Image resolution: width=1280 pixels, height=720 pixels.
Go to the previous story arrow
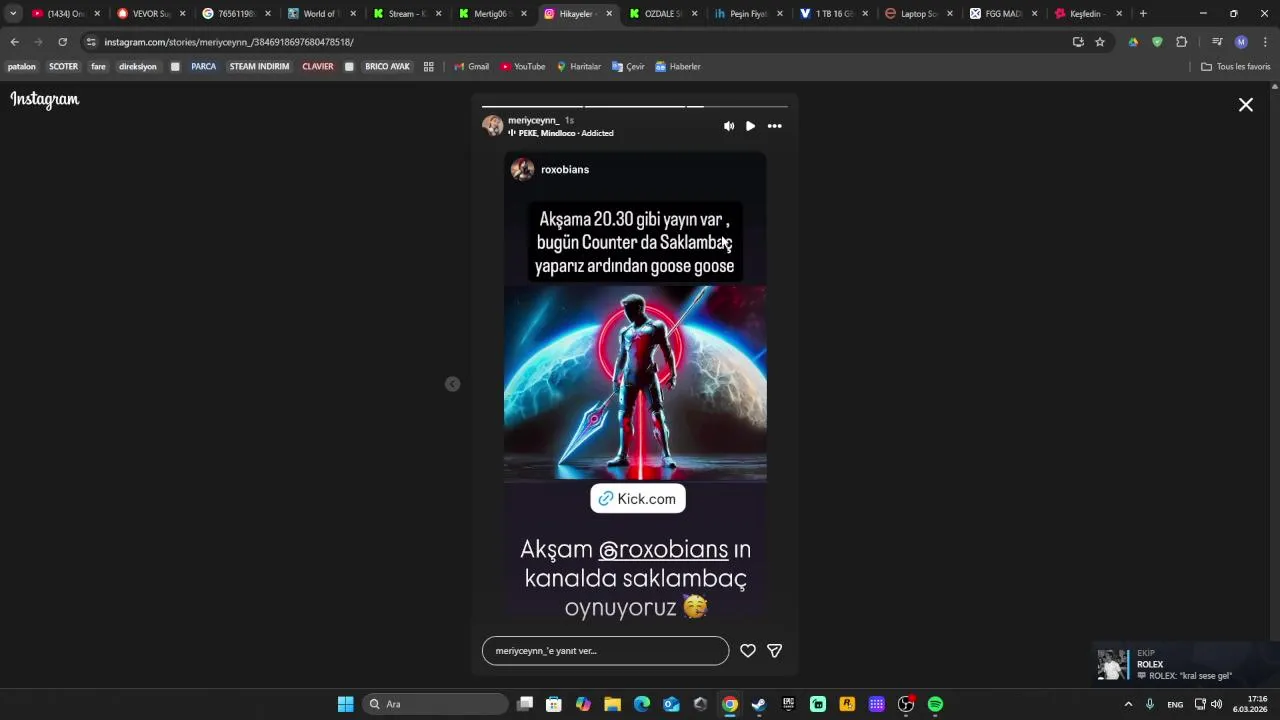tap(452, 384)
